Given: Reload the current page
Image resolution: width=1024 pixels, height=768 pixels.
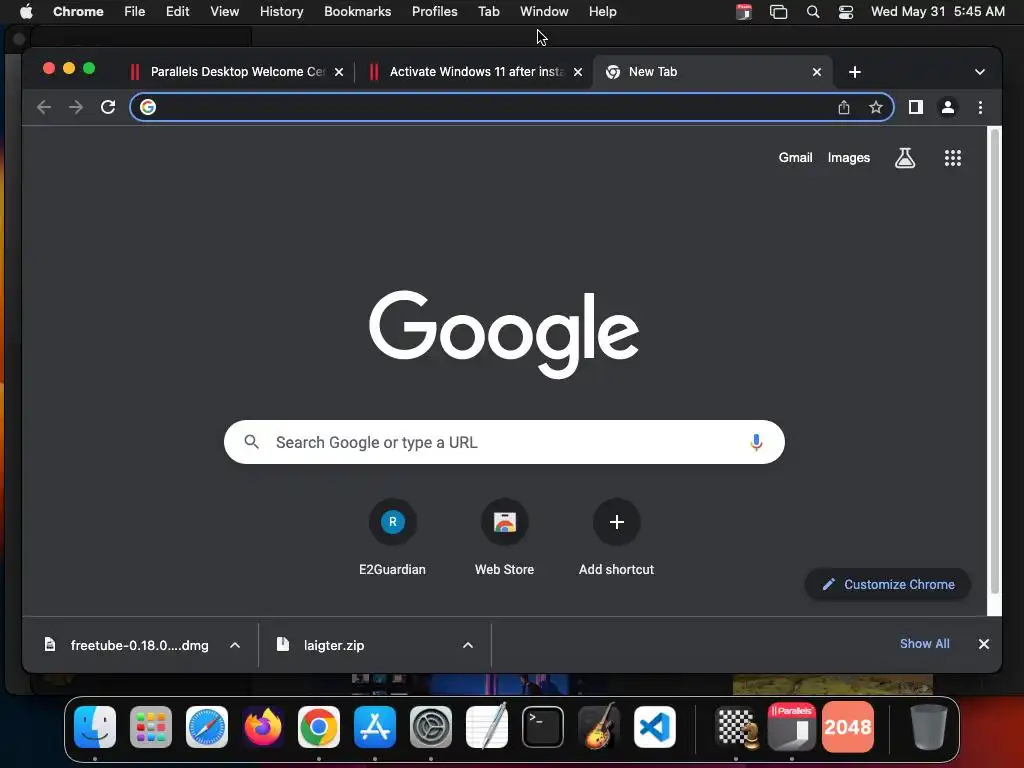Looking at the screenshot, I should coord(108,107).
